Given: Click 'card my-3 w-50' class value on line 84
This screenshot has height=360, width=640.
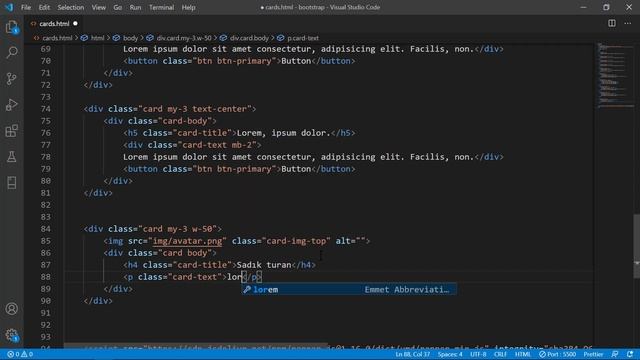Looking at the screenshot, I should [x=178, y=229].
